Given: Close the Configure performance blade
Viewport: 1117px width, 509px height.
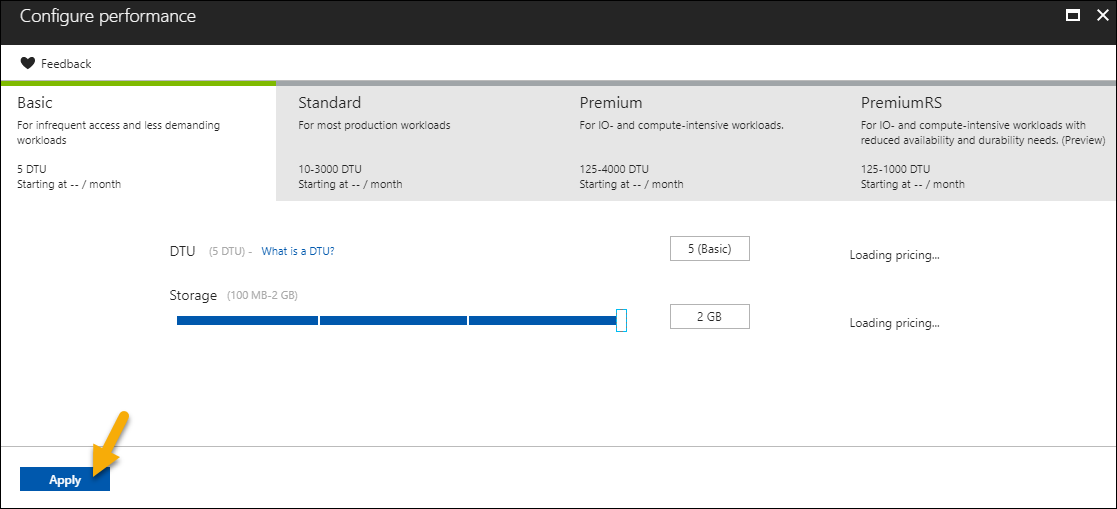Looking at the screenshot, I should tap(1098, 16).
